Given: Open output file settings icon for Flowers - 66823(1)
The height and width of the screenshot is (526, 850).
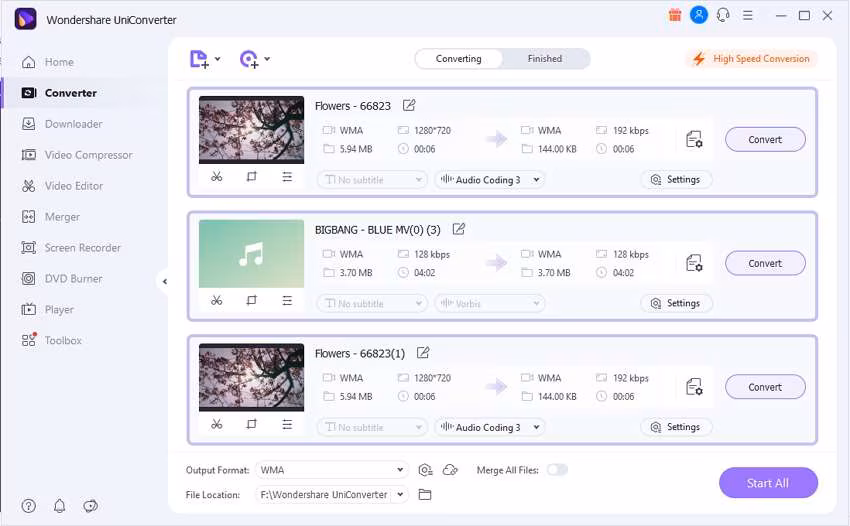Looking at the screenshot, I should click(x=694, y=387).
